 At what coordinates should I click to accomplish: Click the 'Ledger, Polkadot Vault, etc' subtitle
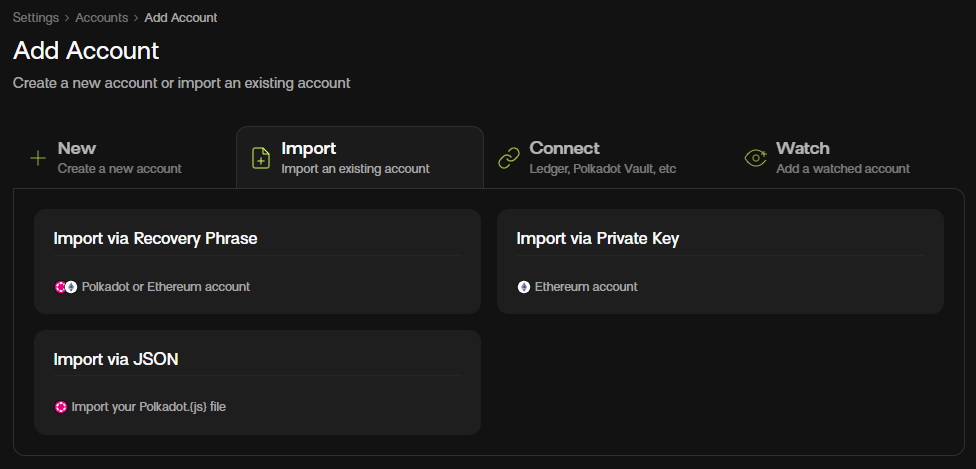pos(603,169)
